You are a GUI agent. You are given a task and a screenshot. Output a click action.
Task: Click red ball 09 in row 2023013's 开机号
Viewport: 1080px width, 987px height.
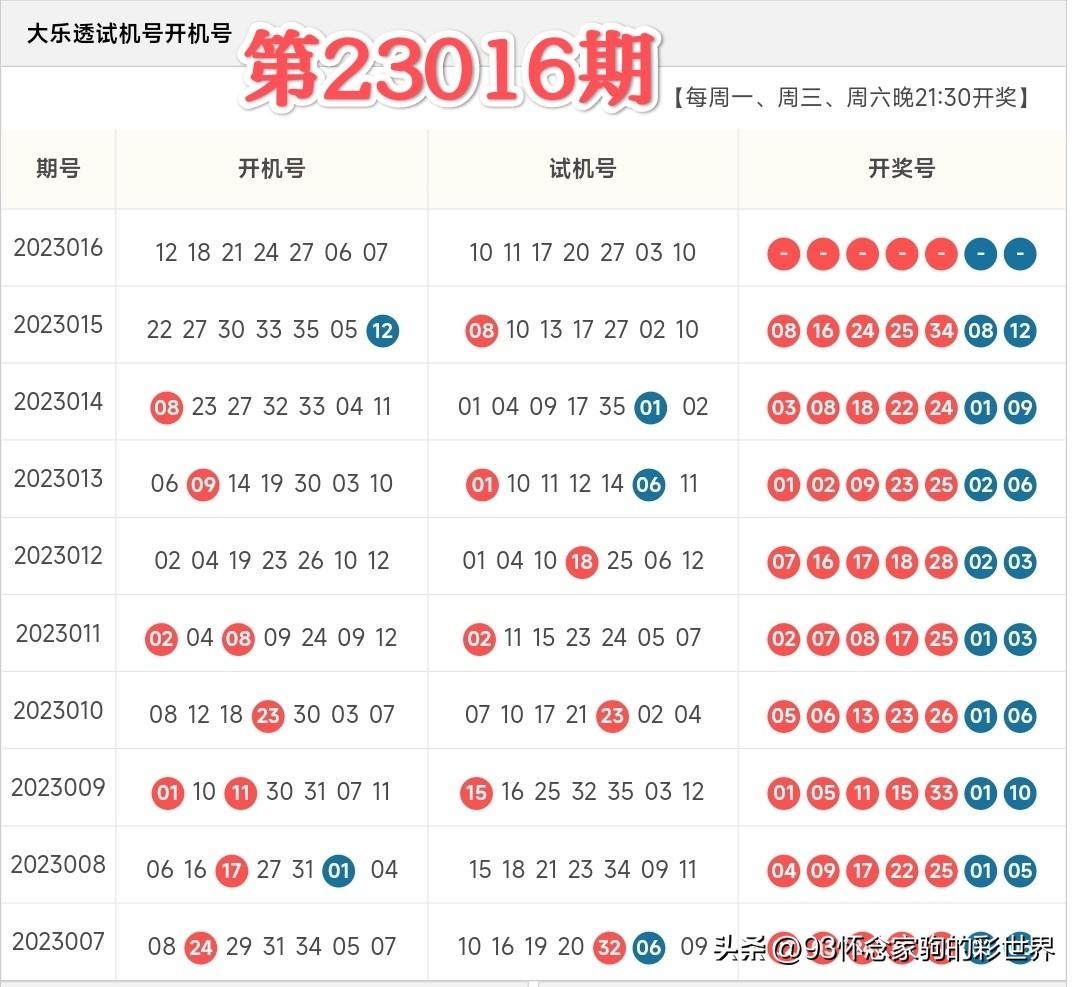coord(203,485)
